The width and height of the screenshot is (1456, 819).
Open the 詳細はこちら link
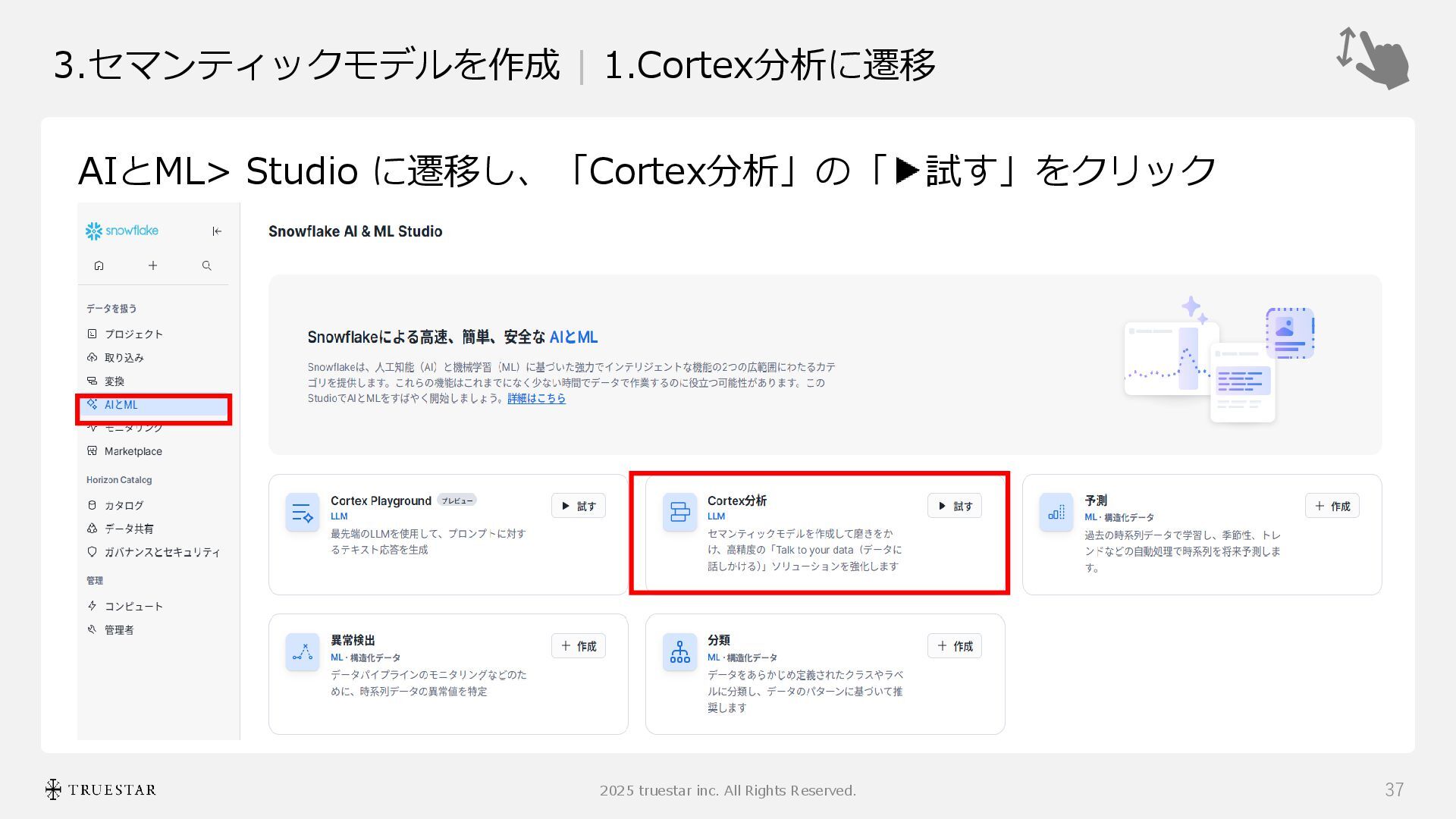pos(536,398)
